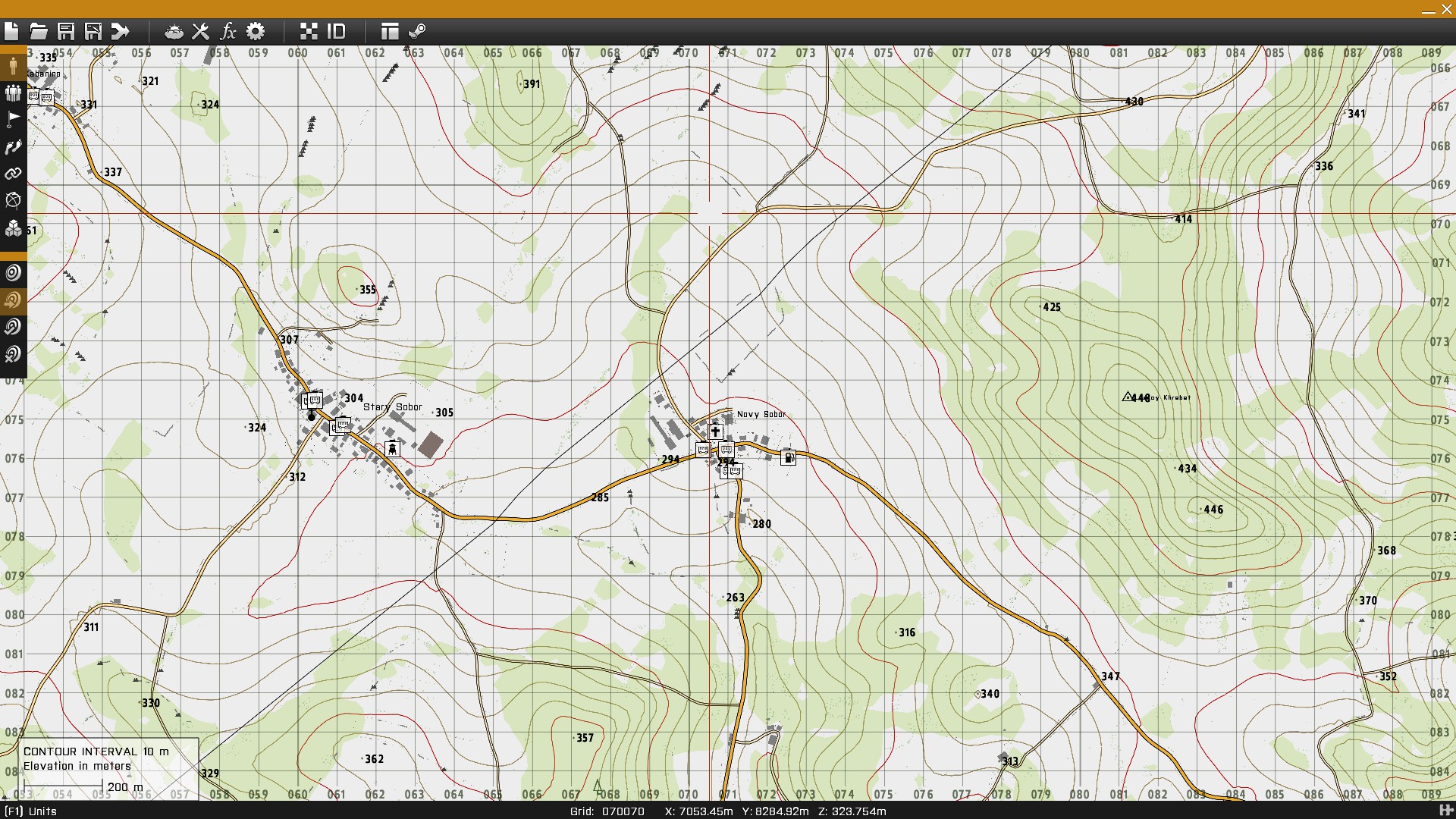Select footprints waypoints mode

(13, 146)
